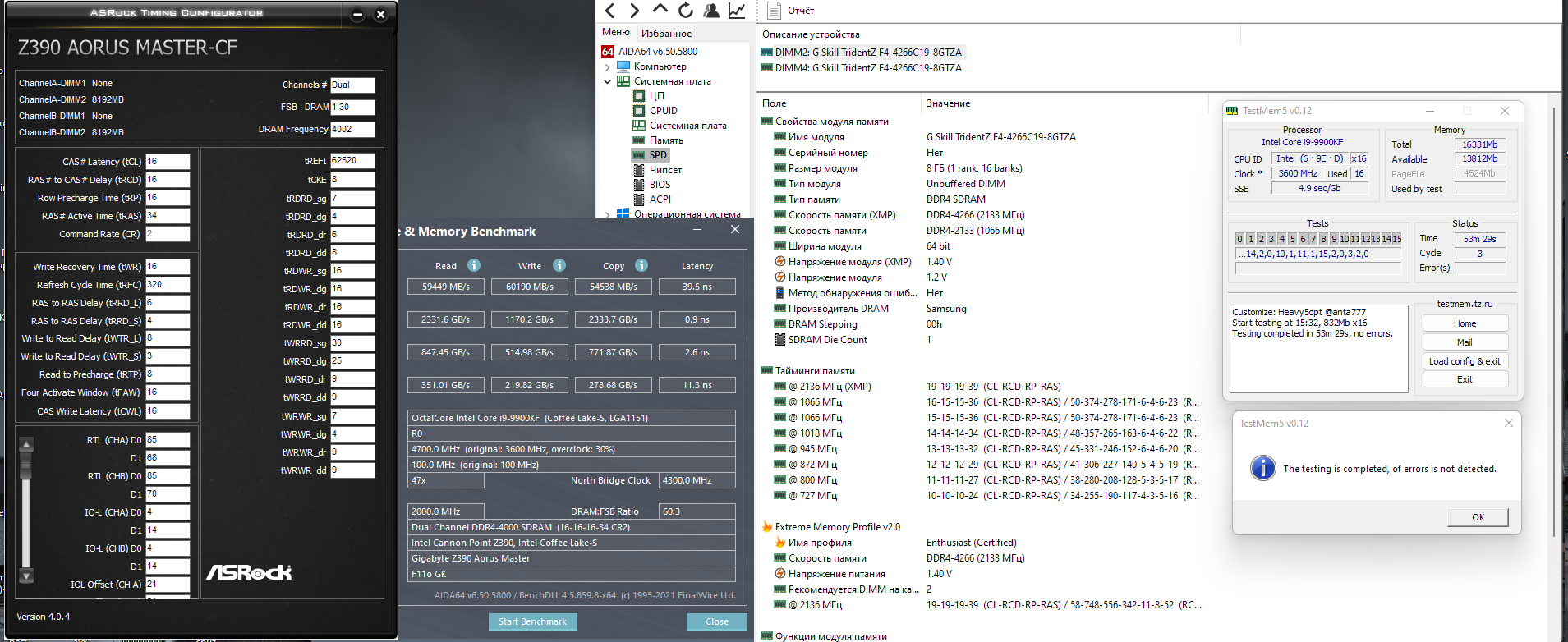The image size is (1568, 642).
Task: Expand the Компьютер tree node
Action: pyautogui.click(x=608, y=67)
